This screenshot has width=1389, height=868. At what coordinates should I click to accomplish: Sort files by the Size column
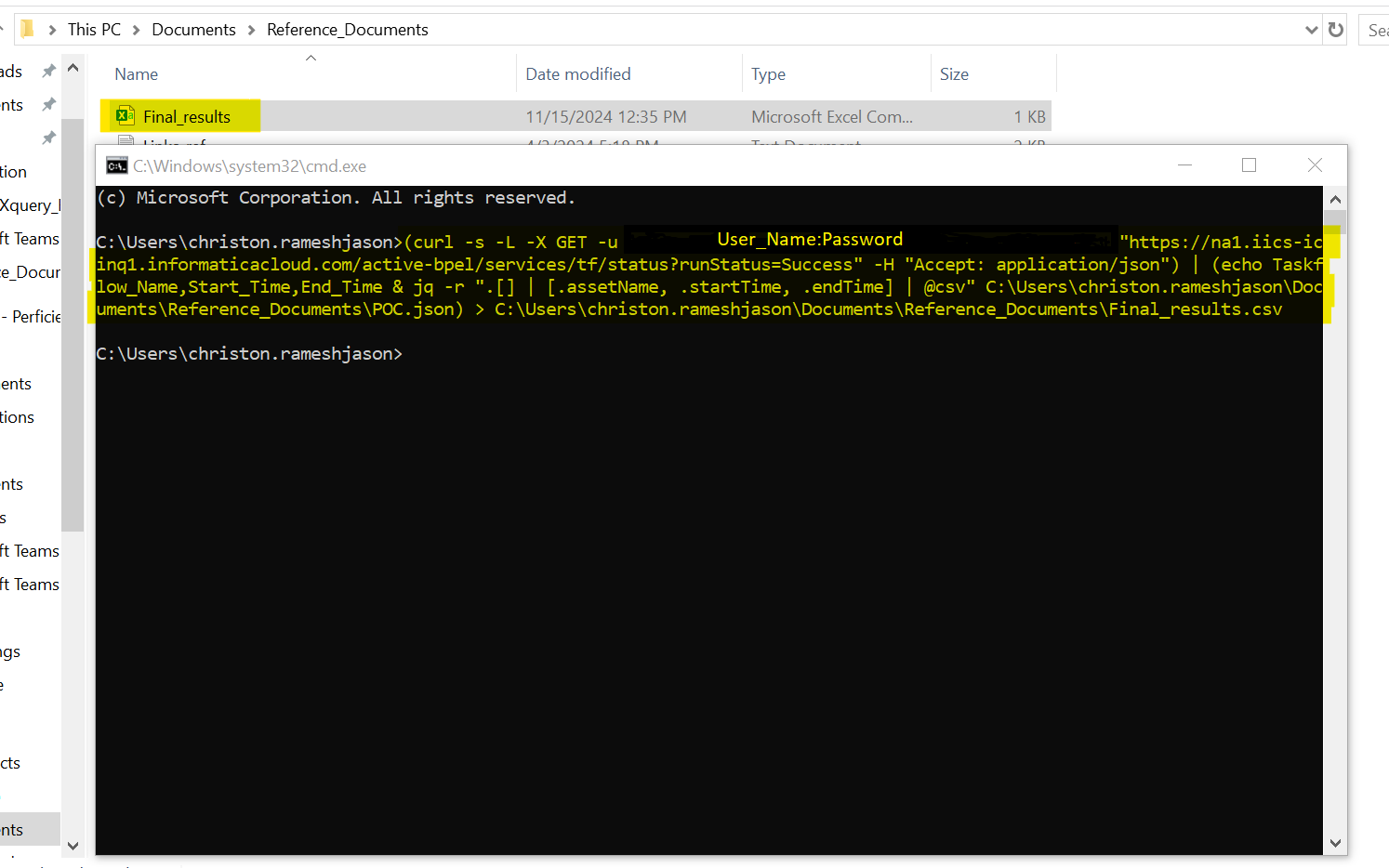point(954,73)
